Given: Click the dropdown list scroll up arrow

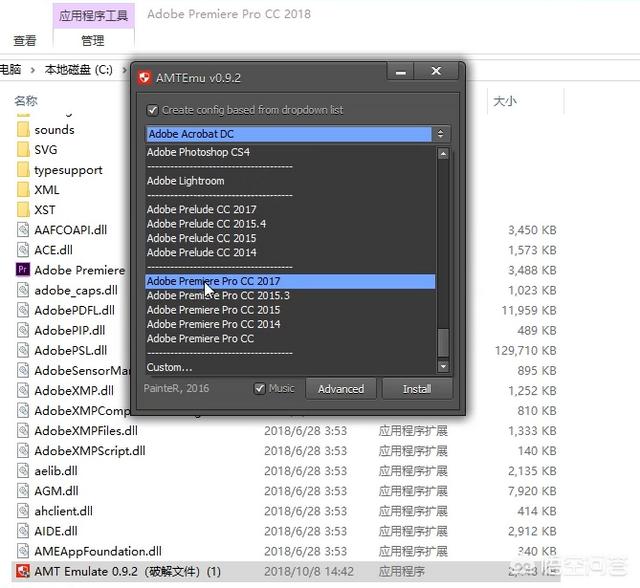Looking at the screenshot, I should (x=443, y=154).
